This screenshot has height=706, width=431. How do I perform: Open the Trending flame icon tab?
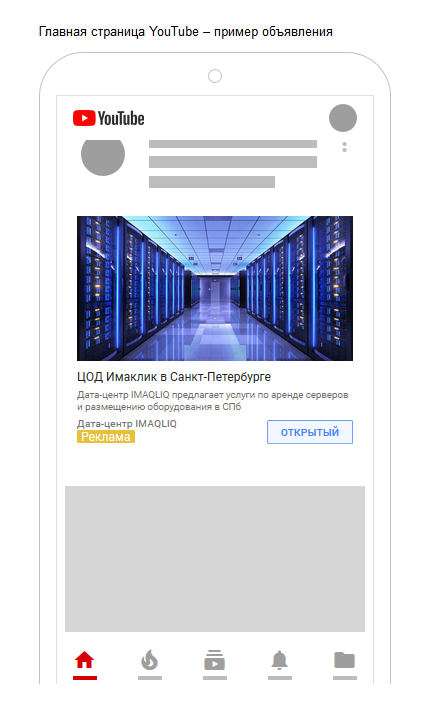pyautogui.click(x=150, y=661)
